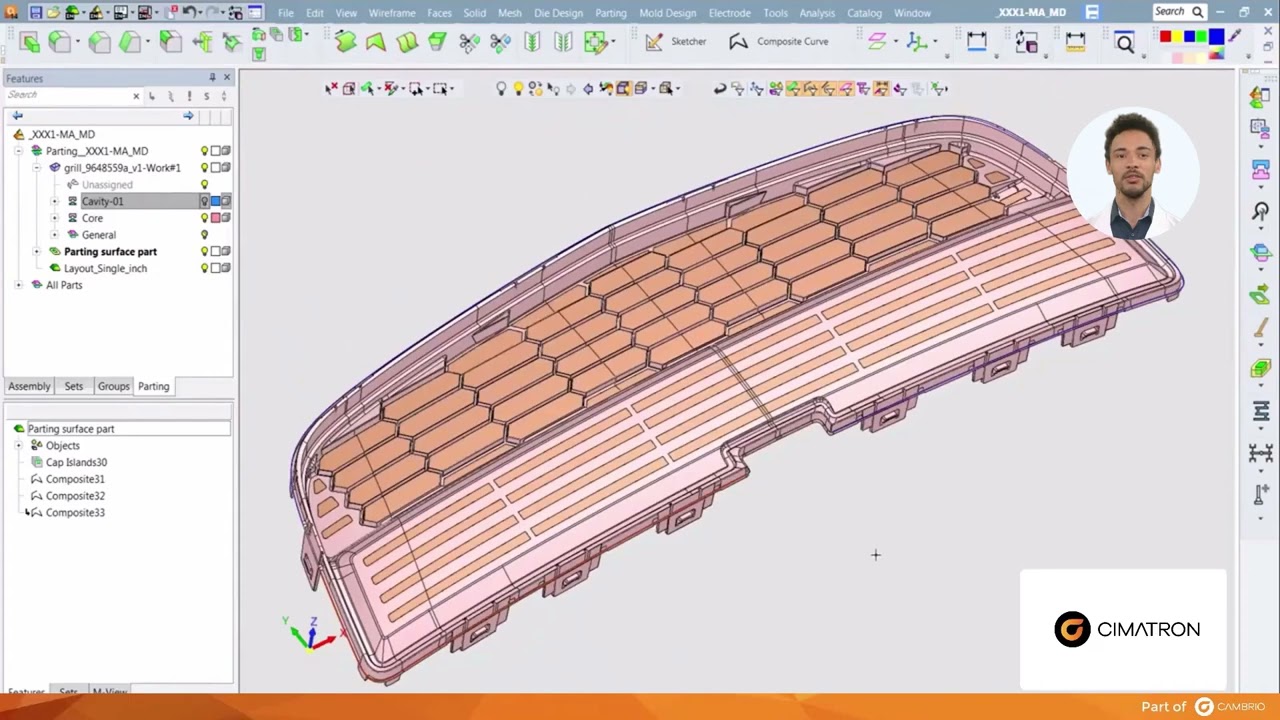This screenshot has width=1280, height=720.
Task: Click the back arrow in the Features panel
Action: (17, 116)
